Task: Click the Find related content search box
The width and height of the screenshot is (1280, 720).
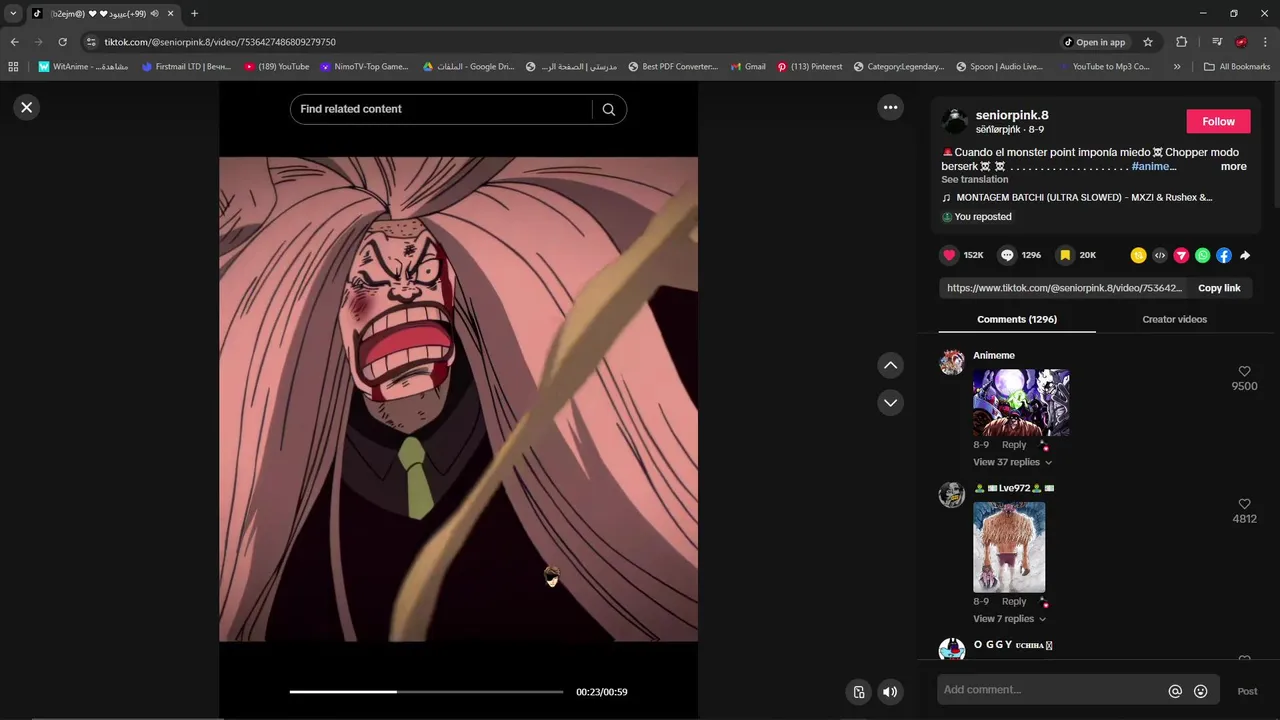Action: 442,109
